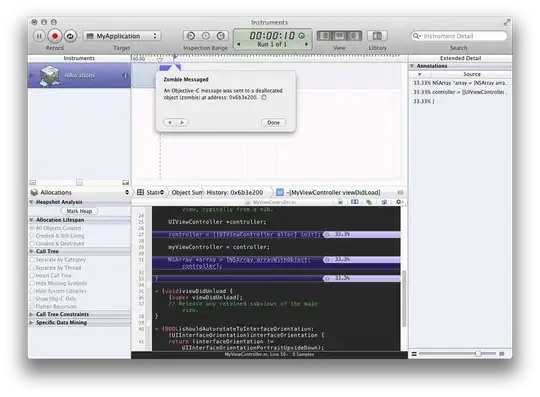This screenshot has height=397, width=540.
Task: Toggle the bottom detail pane in View
Action: (x=339, y=35)
